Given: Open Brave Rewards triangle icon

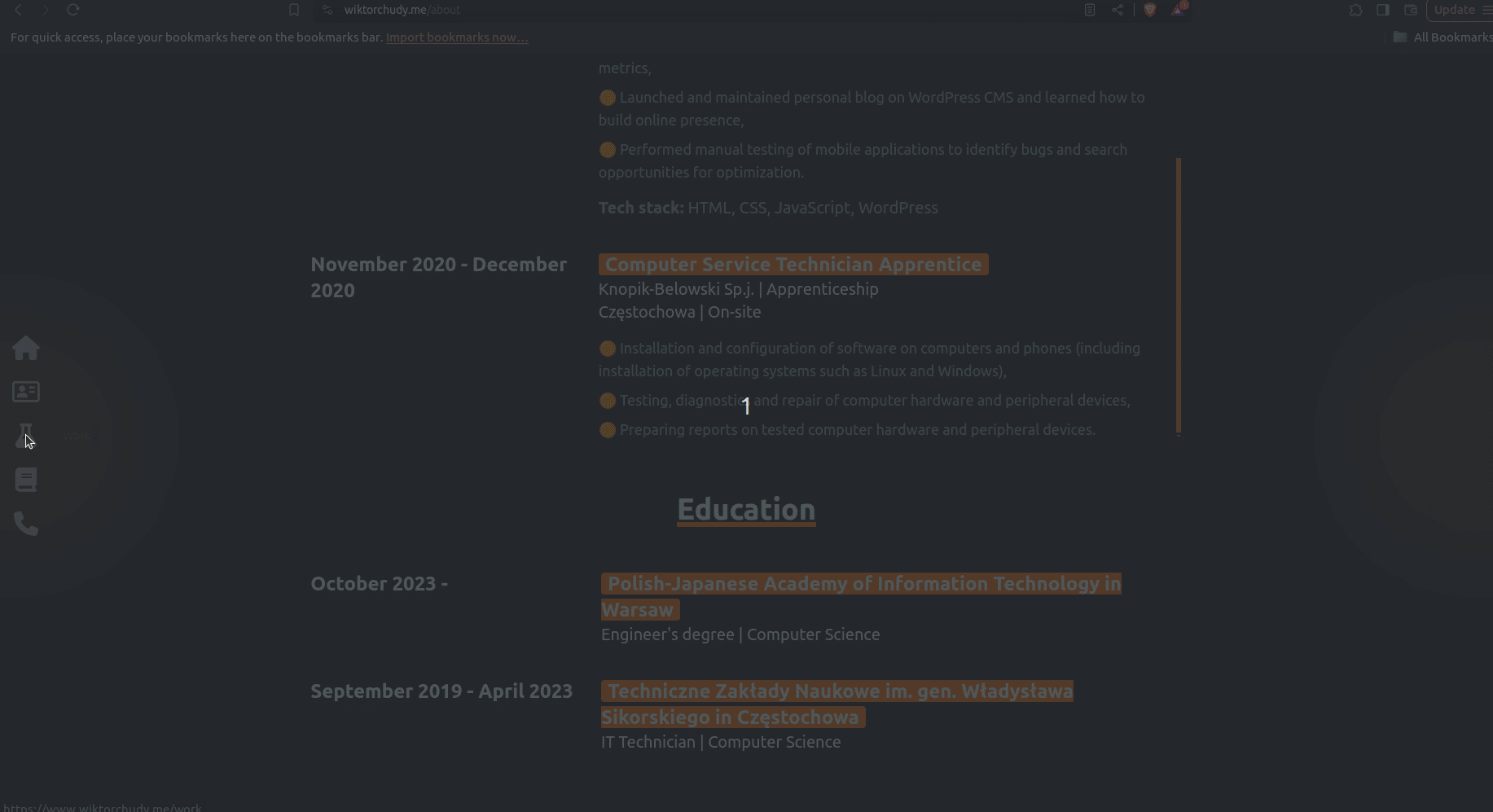Looking at the screenshot, I should point(1179,10).
